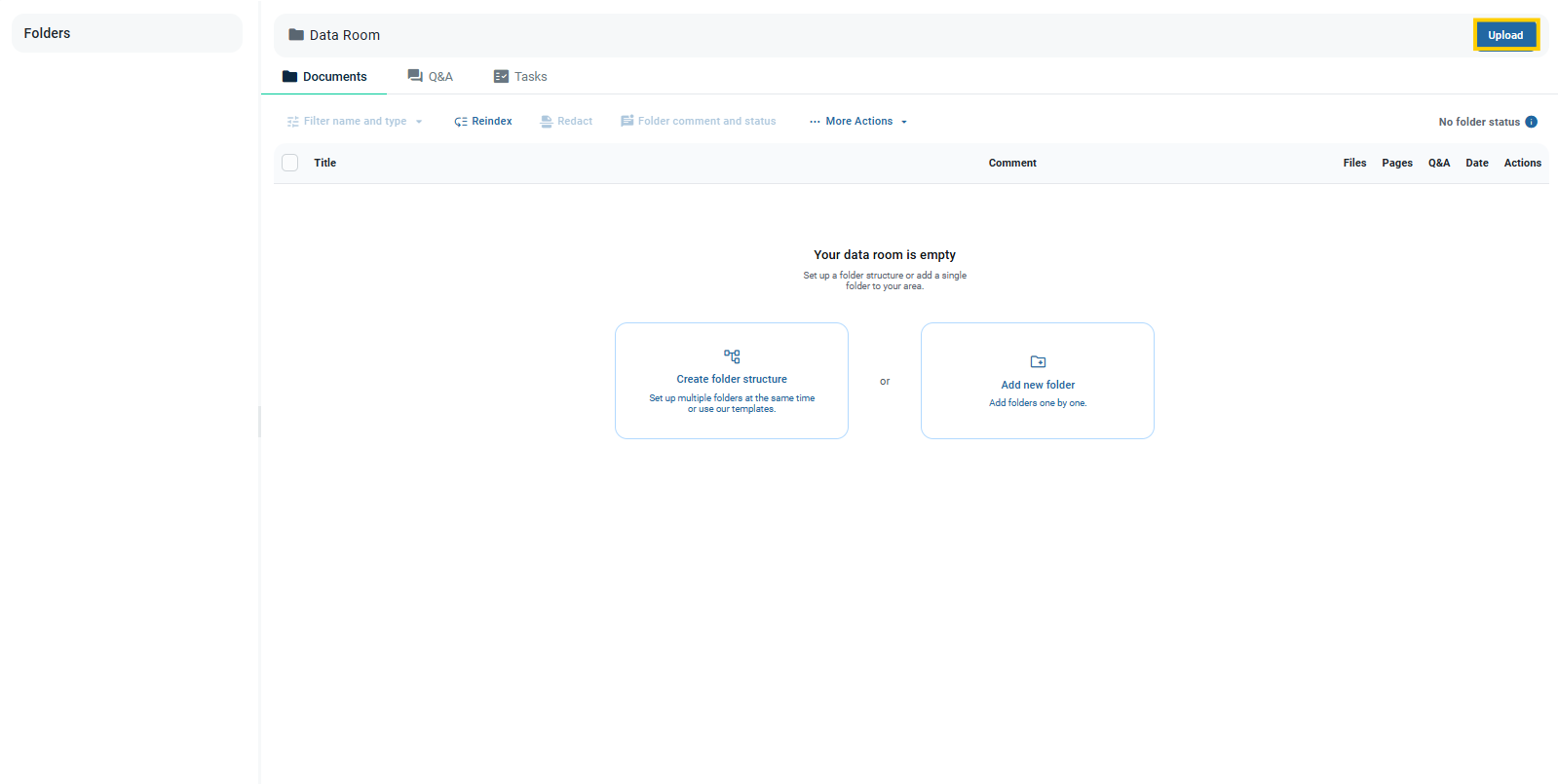
Task: Click the Comment column header
Action: coord(1012,163)
